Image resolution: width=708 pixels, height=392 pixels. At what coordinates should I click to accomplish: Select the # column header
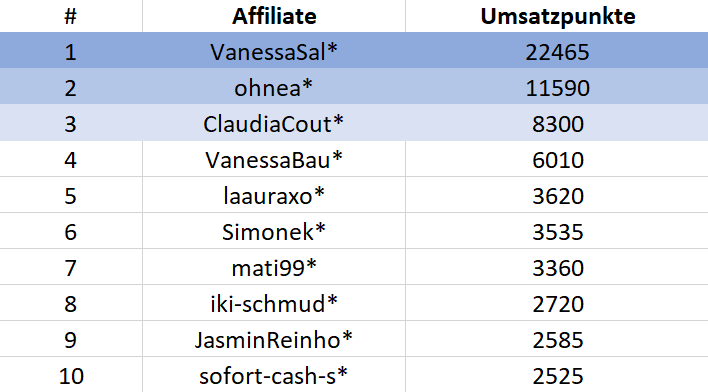point(70,16)
